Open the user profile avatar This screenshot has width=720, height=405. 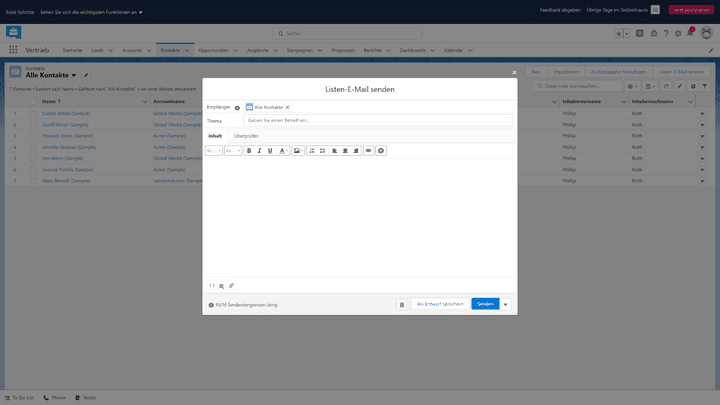click(x=706, y=33)
